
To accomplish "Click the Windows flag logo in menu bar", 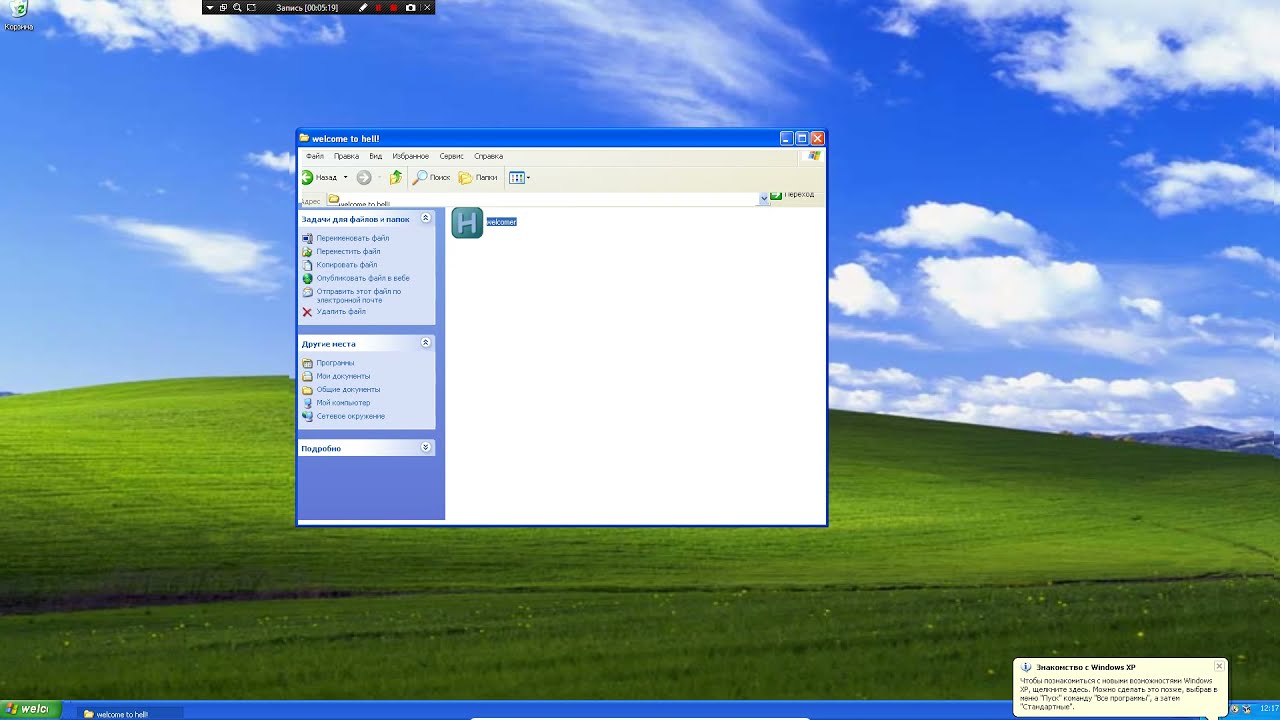I will (x=813, y=156).
